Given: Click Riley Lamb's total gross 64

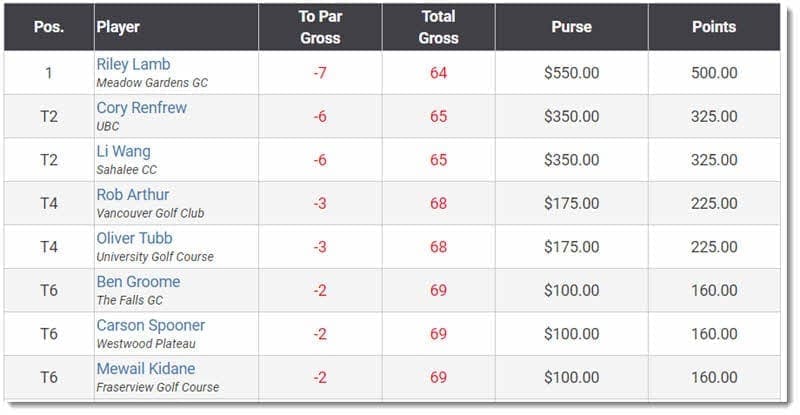Looking at the screenshot, I should click(x=438, y=72).
